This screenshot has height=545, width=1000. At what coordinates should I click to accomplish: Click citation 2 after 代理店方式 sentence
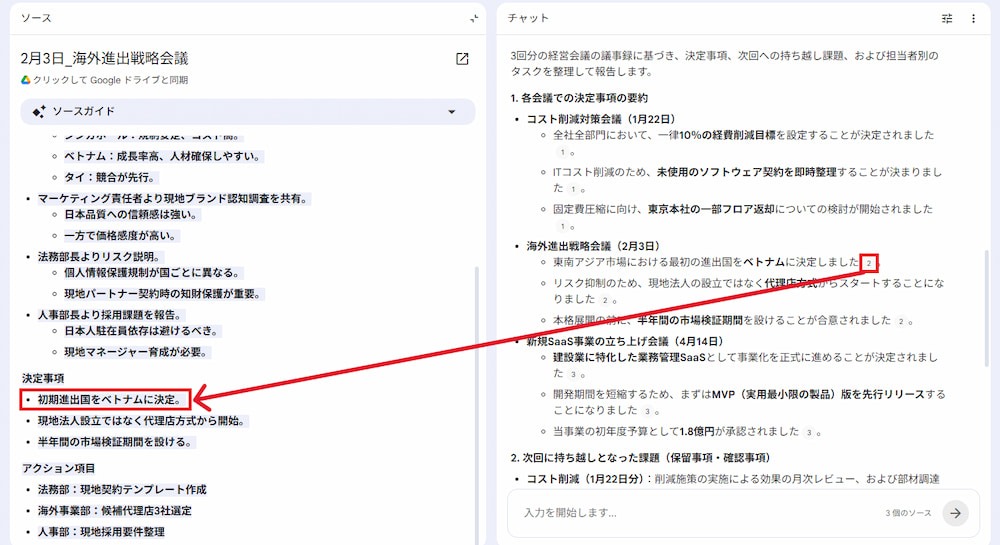pos(603,300)
